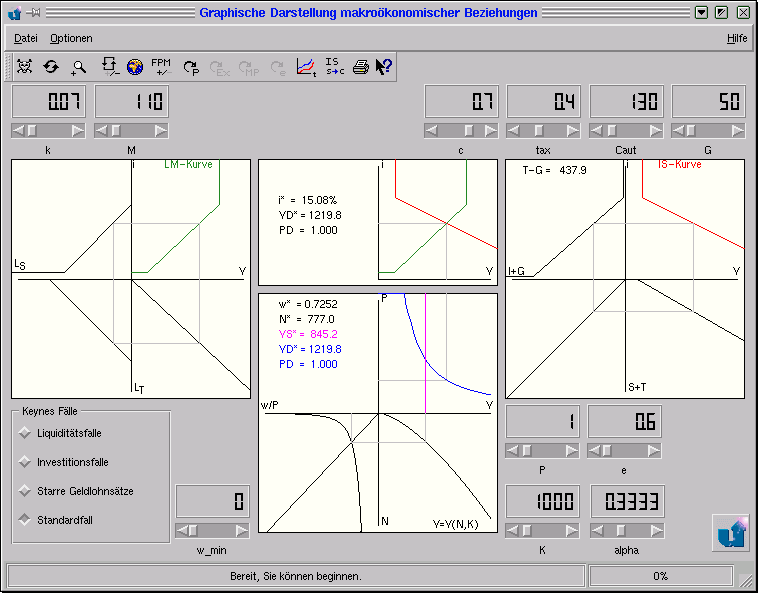Increase w_min with right slider arrow
This screenshot has height=593, width=758.
pos(242,531)
